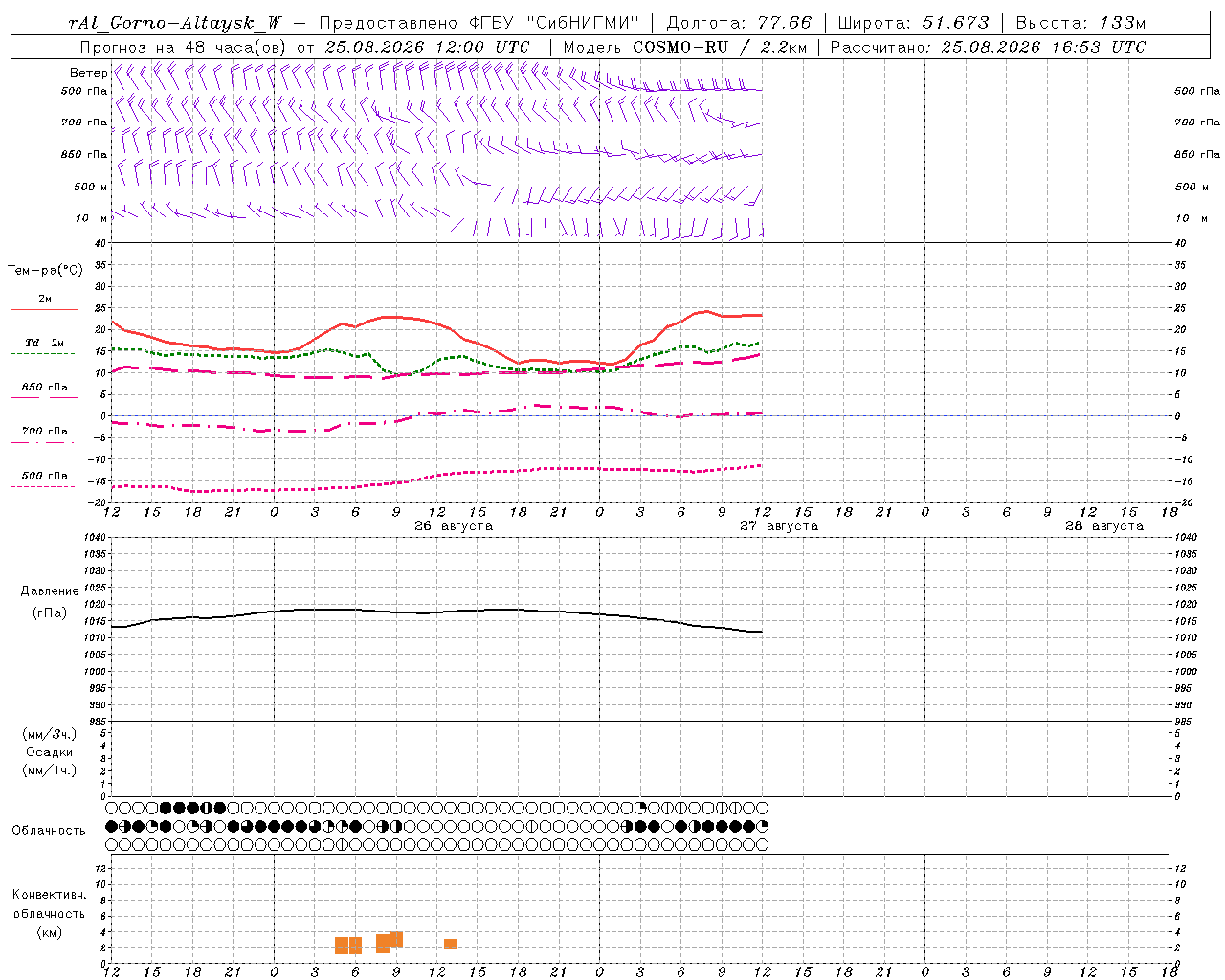Click the Td 2м dashed legend line
Screen dimensions: 1225x980
(x=42, y=353)
